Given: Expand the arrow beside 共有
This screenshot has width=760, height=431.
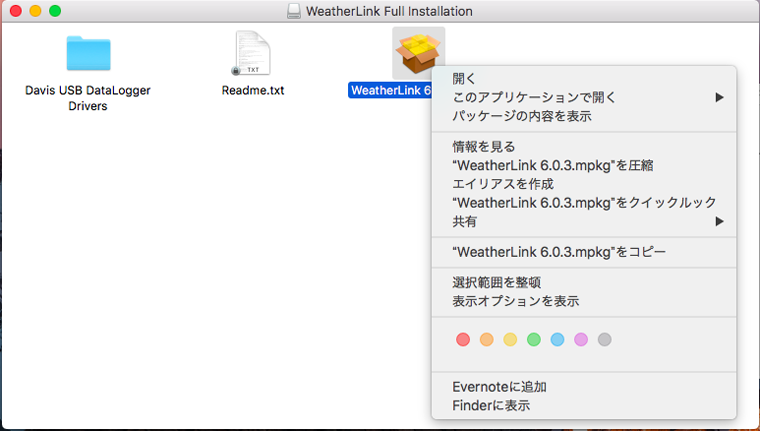Looking at the screenshot, I should pos(719,222).
